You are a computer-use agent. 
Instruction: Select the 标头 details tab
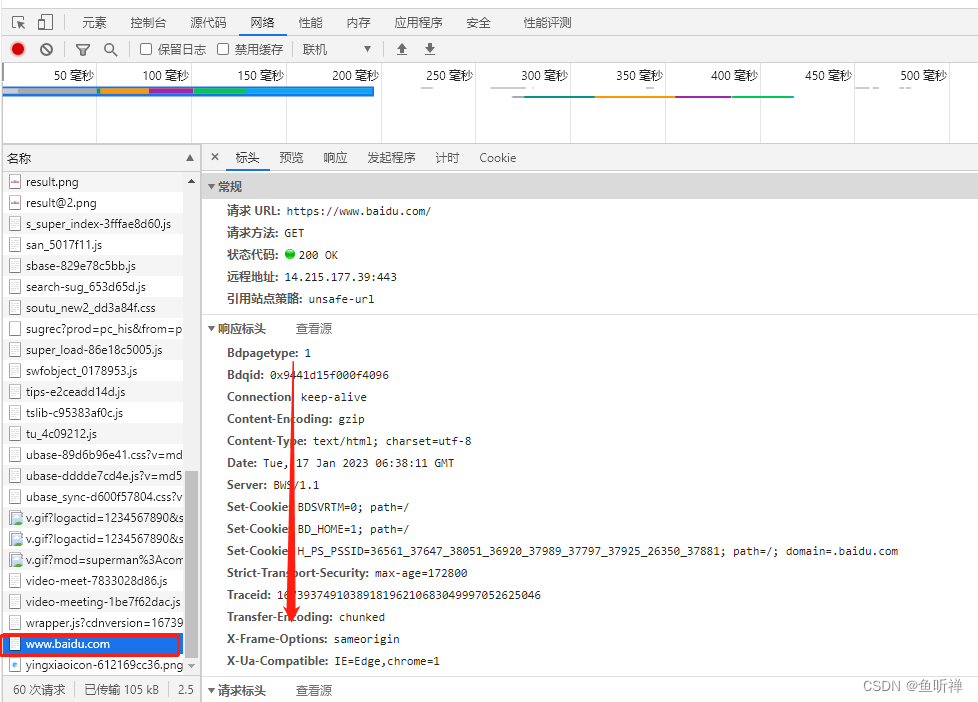pos(247,158)
